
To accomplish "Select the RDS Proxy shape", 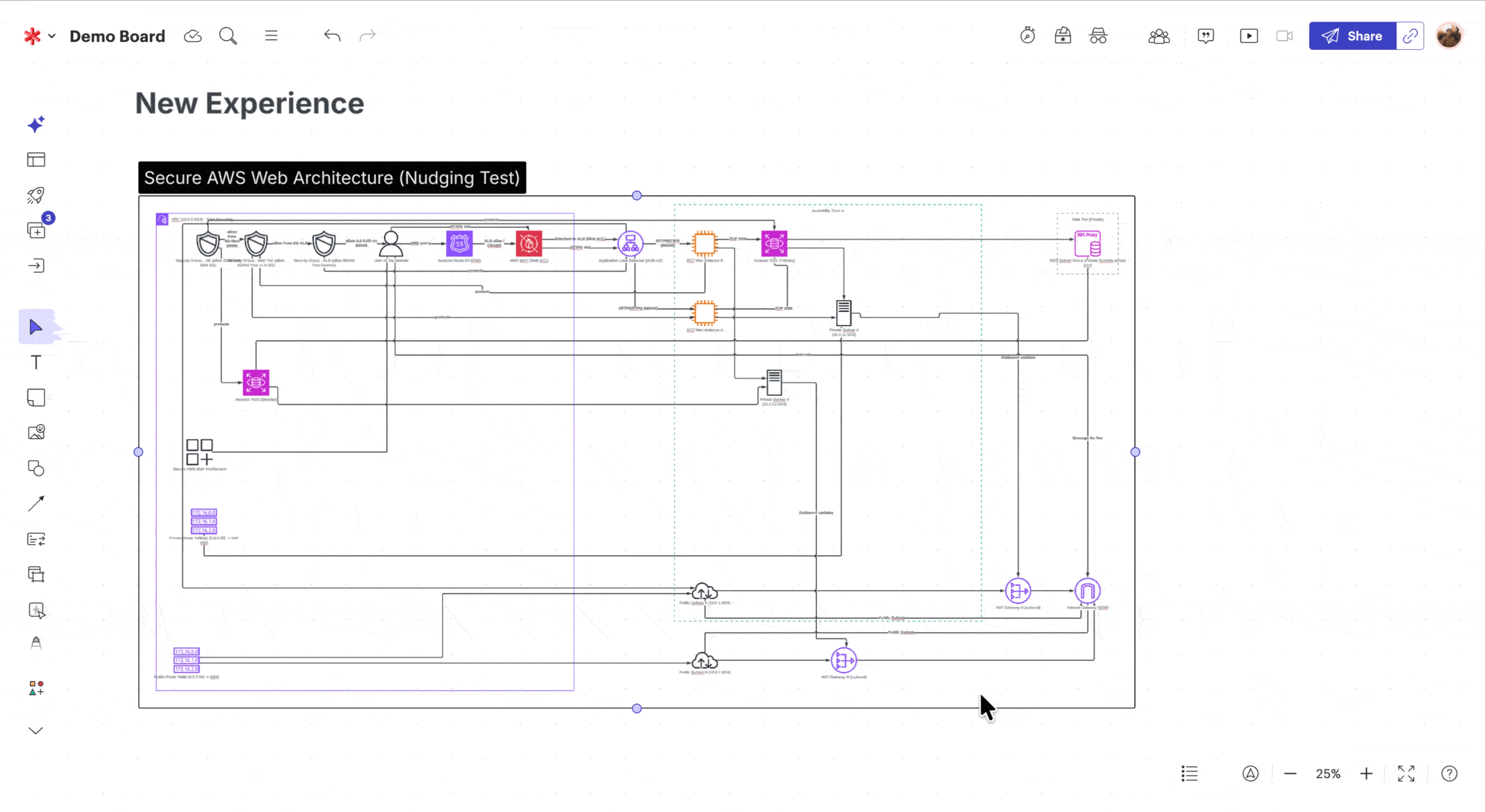I will 1087,244.
